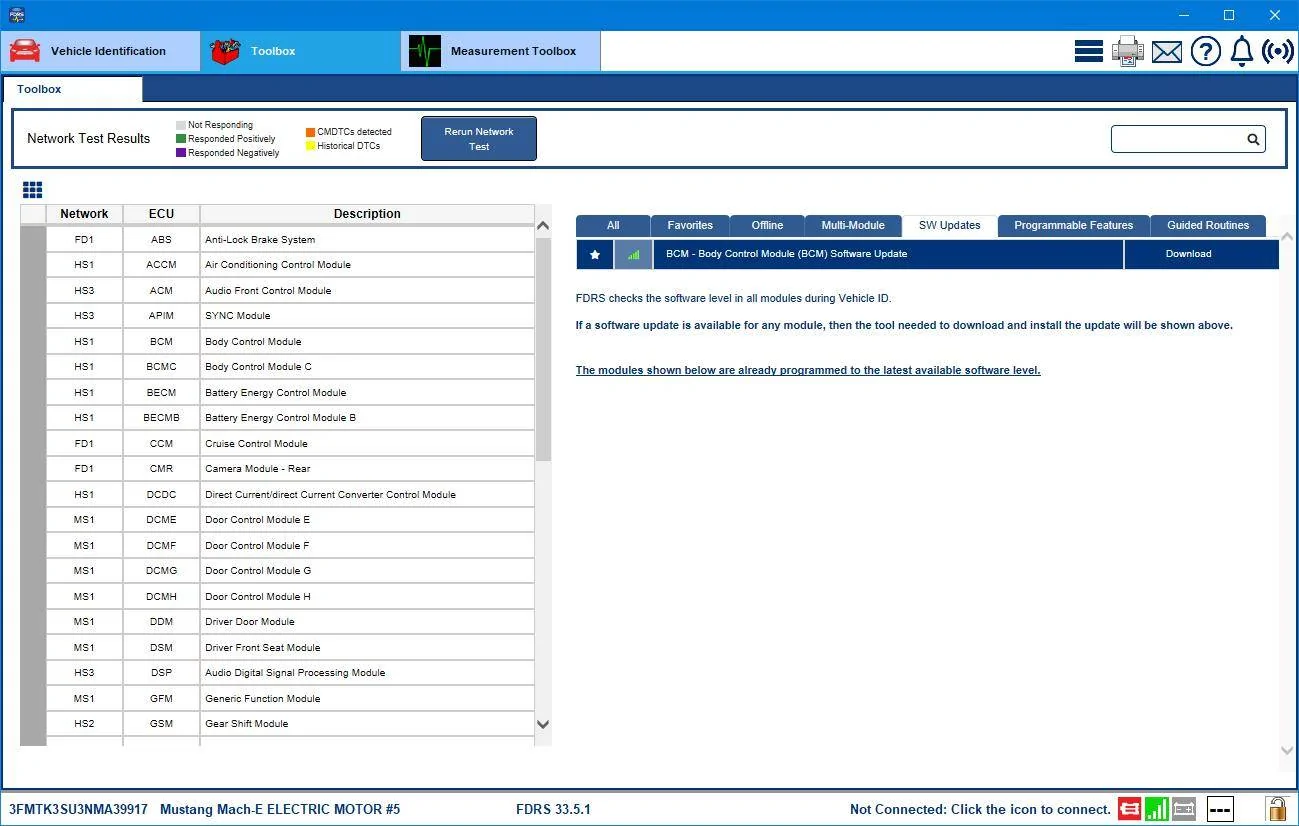Click the notifications bell icon
The height and width of the screenshot is (826, 1299).
click(x=1241, y=51)
